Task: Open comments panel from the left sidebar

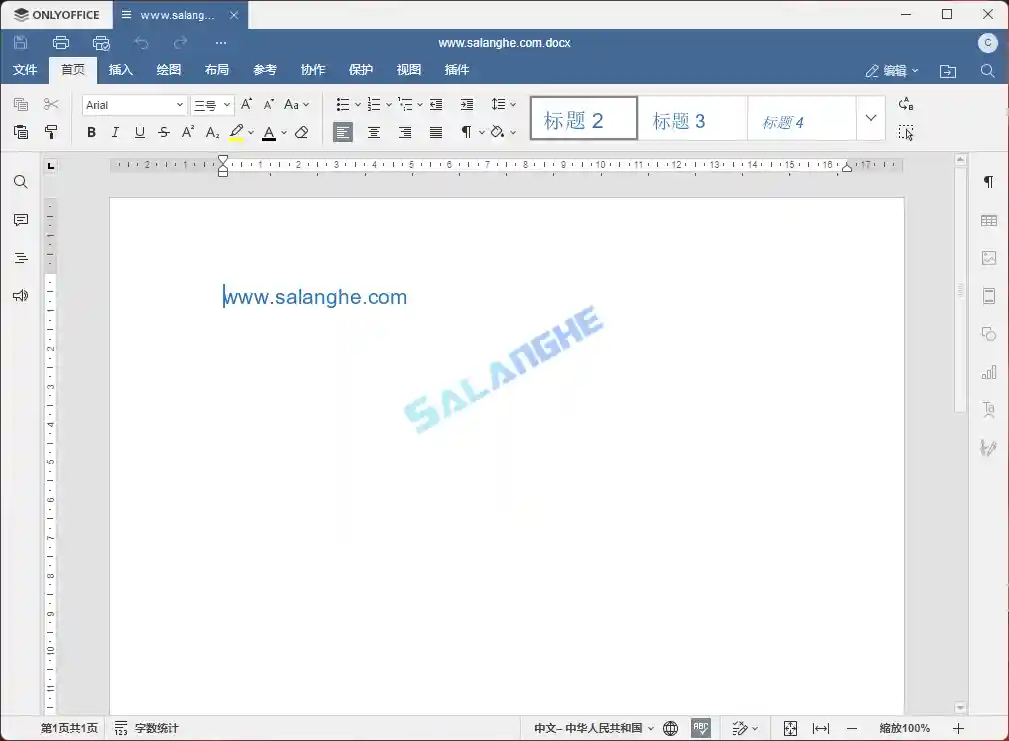Action: click(20, 220)
